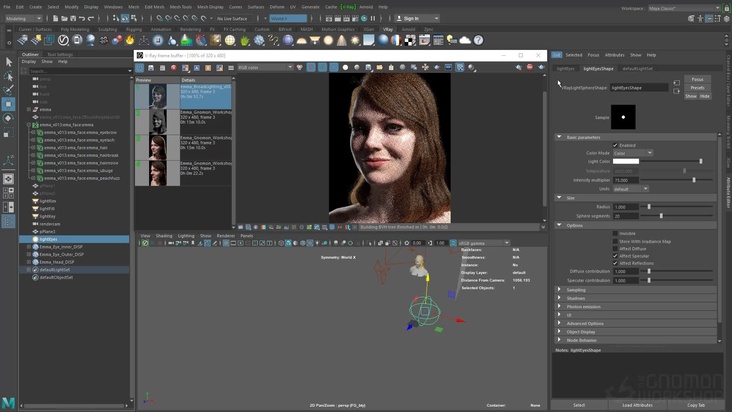Click the white circle icon in frame buffer toolbar
This screenshot has width=732, height=412.
click(x=345, y=67)
